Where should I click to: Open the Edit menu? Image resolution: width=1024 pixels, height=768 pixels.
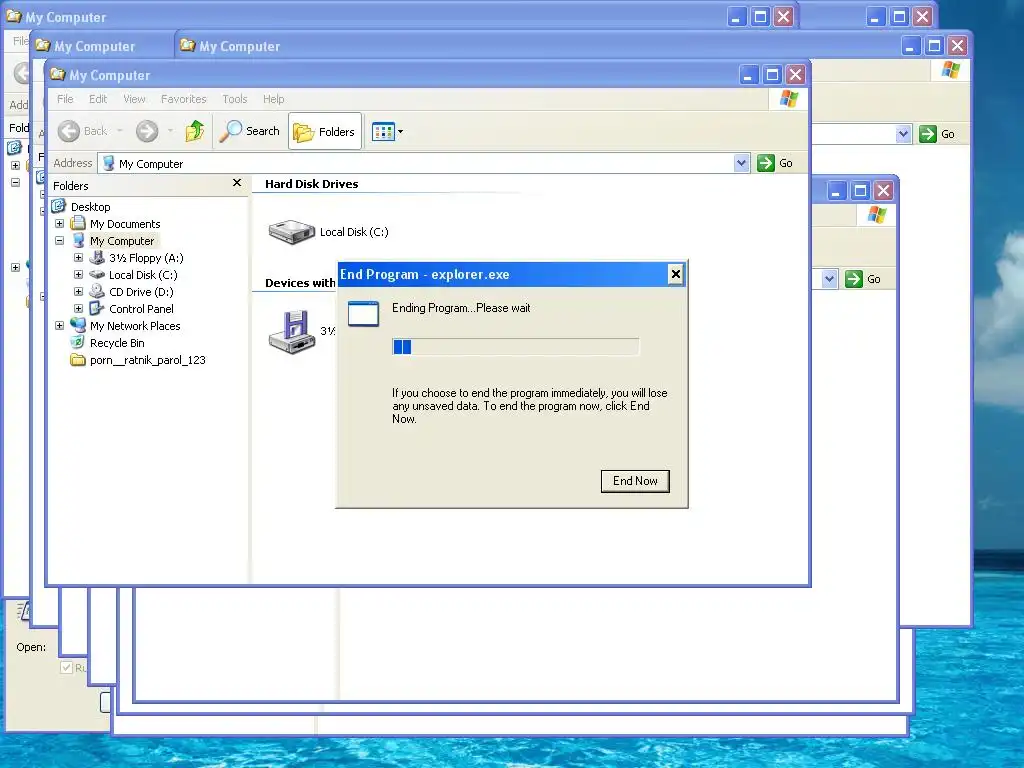98,99
